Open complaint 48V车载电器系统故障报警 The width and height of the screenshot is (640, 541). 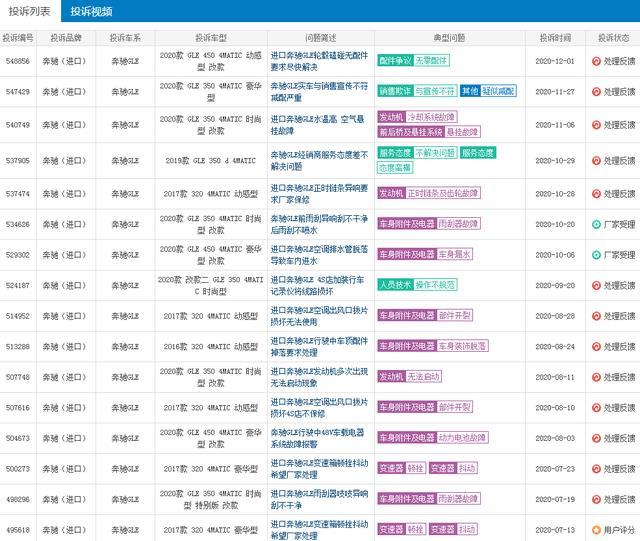coord(317,438)
